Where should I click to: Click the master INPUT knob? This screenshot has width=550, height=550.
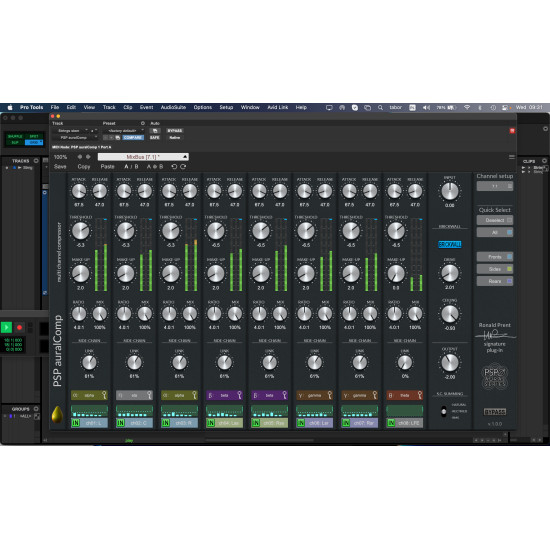[x=450, y=192]
